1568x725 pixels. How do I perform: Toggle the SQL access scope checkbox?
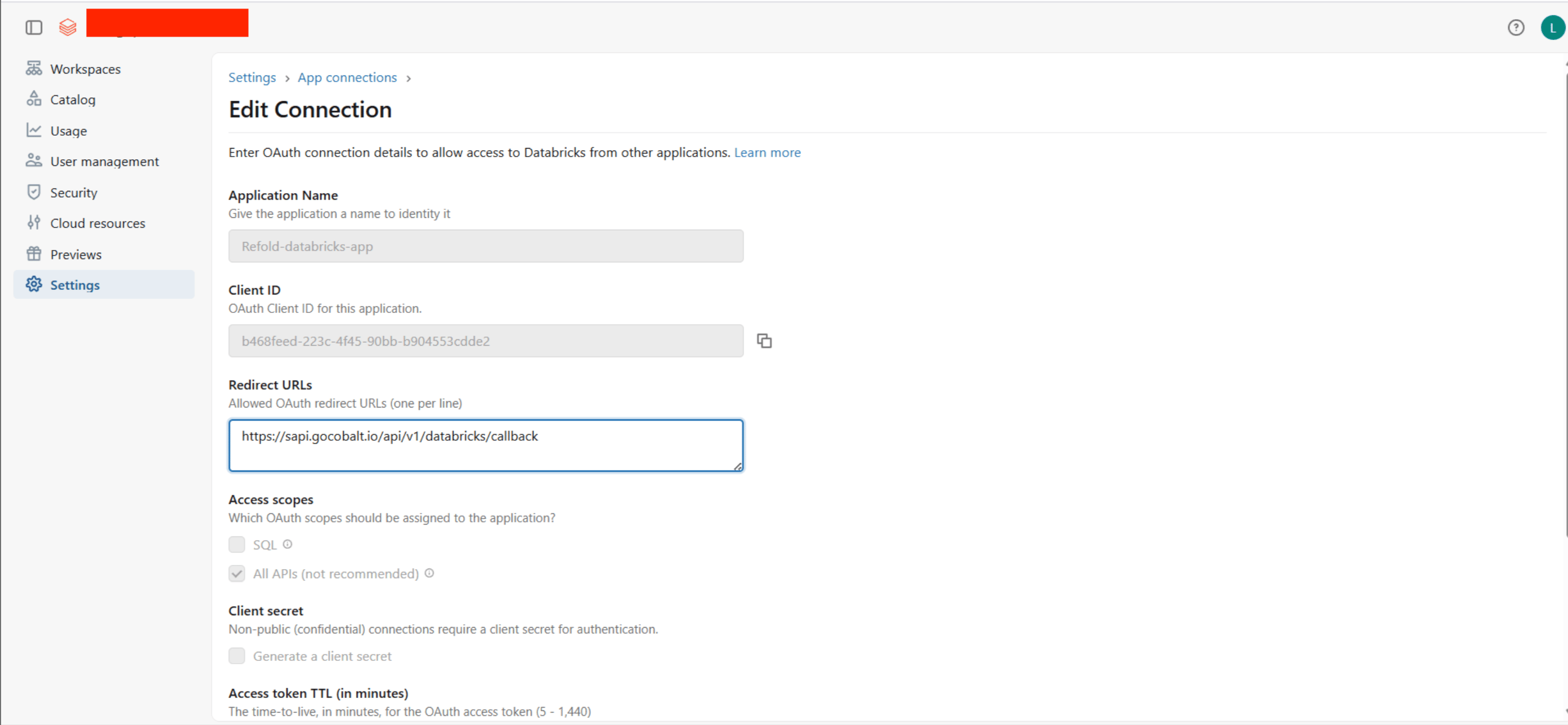(x=237, y=544)
